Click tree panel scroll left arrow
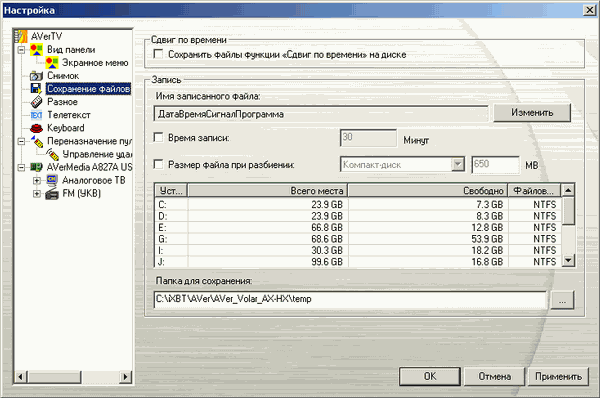This screenshot has height=398, width=600. (x=21, y=377)
